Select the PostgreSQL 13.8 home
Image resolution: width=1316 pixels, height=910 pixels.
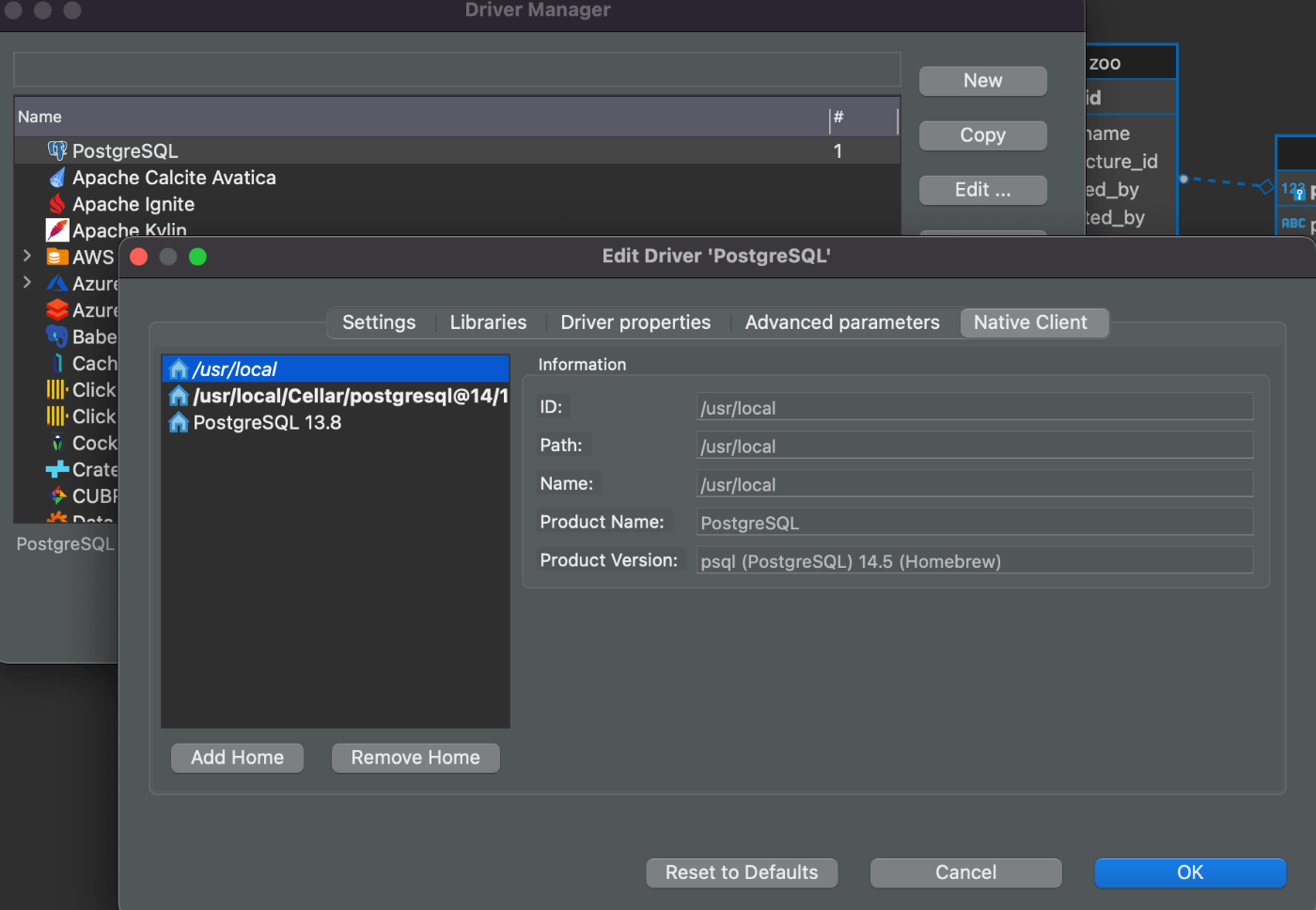pyautogui.click(x=336, y=422)
